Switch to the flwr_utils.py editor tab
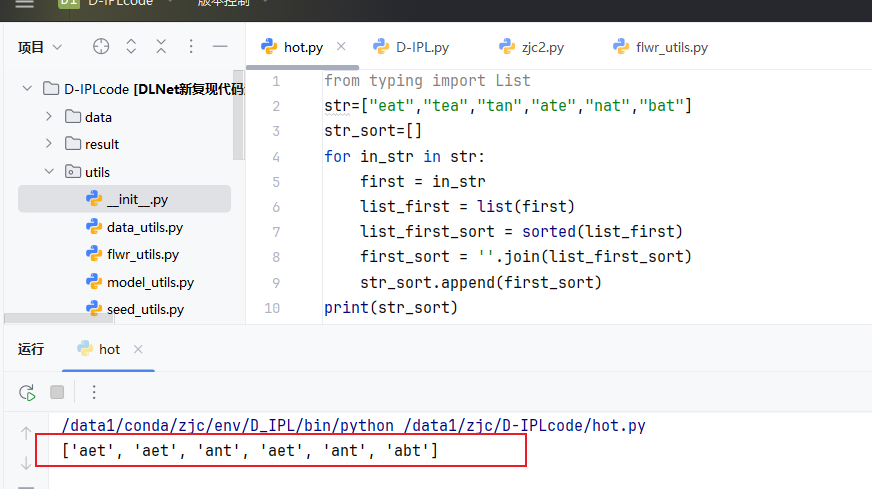Screen dimensions: 872x489 click(x=660, y=47)
